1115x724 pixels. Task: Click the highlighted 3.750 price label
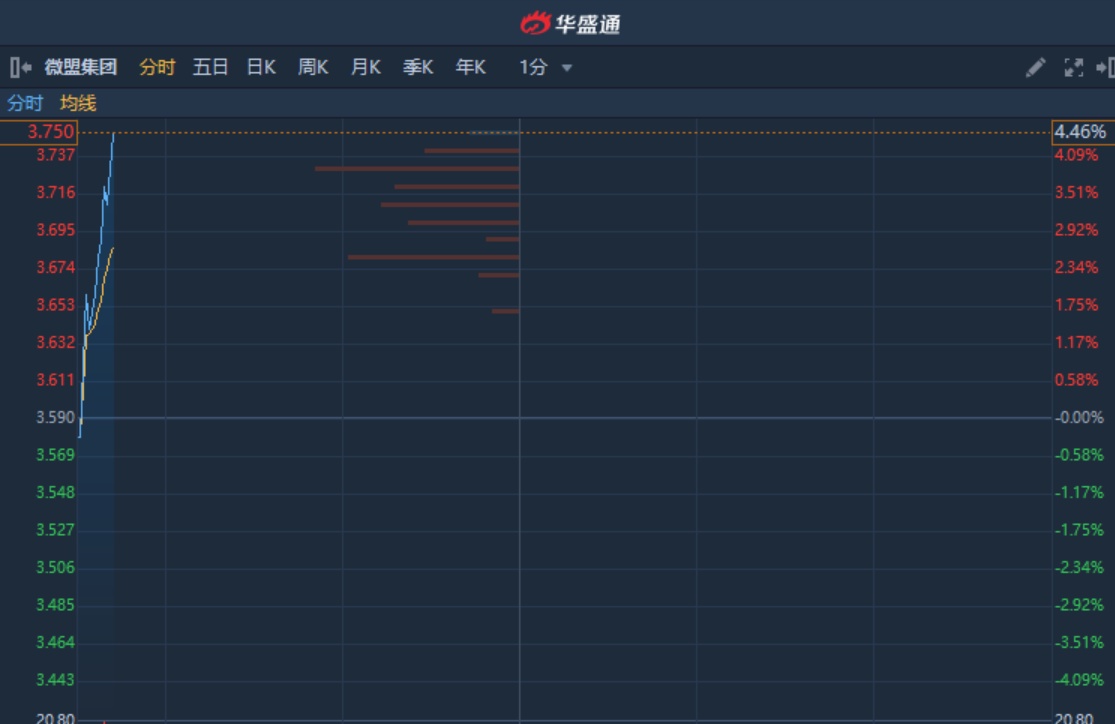coord(39,132)
